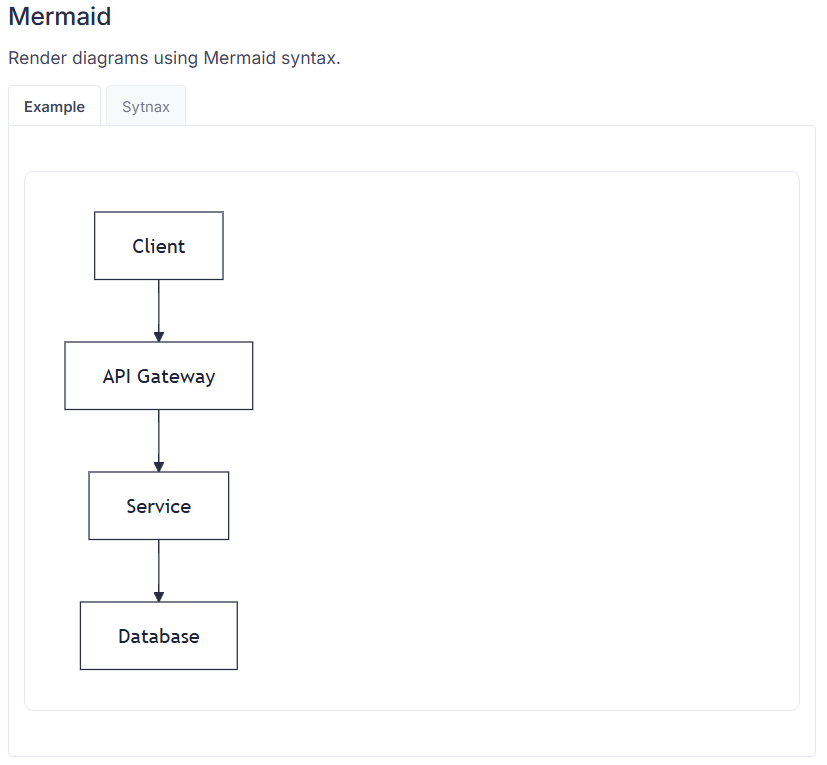Click the 'Client' text label
The width and height of the screenshot is (827, 765).
click(x=159, y=246)
